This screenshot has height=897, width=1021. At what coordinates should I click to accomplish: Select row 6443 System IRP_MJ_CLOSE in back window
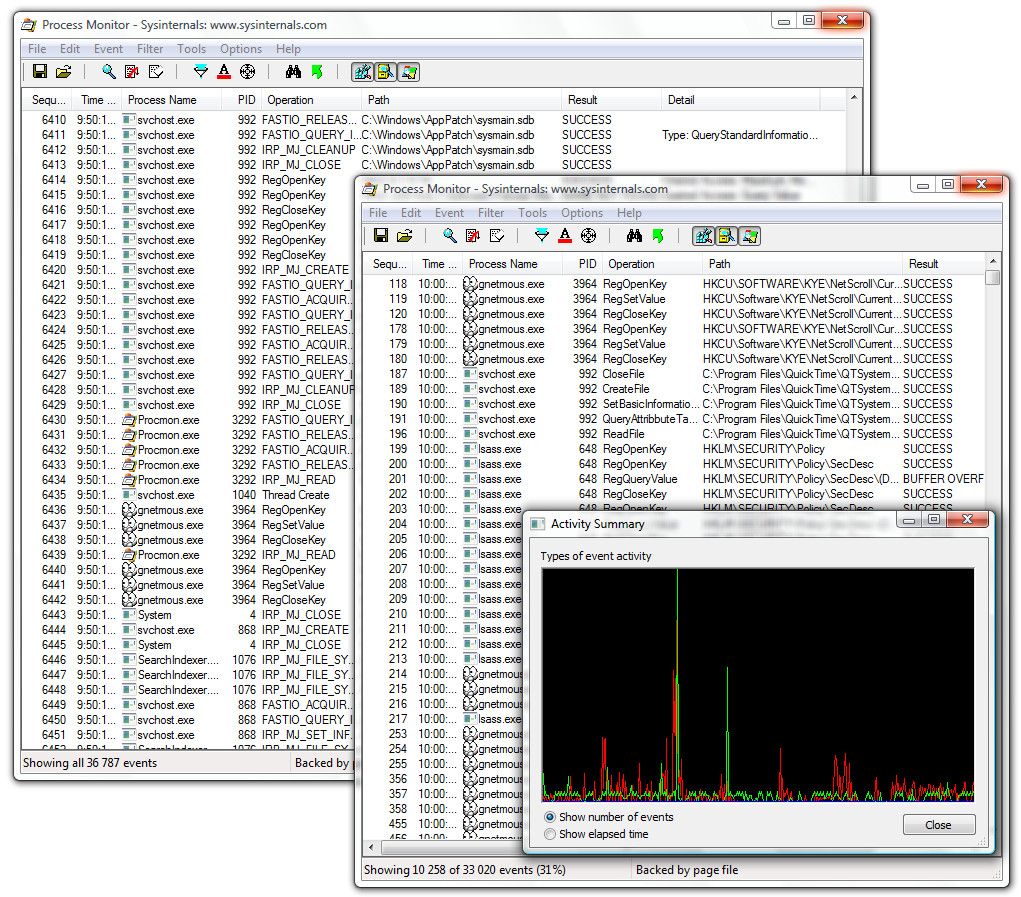[x=189, y=614]
